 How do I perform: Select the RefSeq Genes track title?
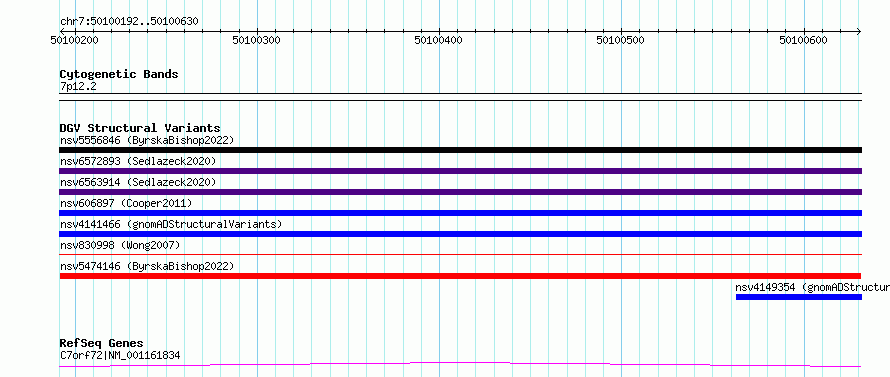coord(101,344)
